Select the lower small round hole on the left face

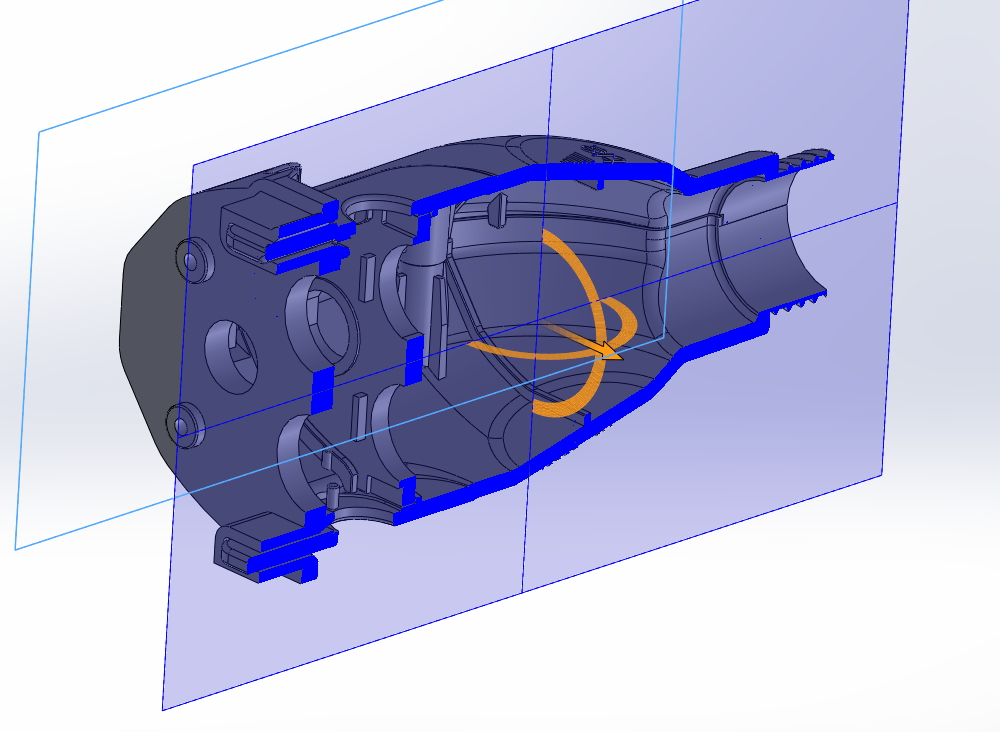point(185,426)
